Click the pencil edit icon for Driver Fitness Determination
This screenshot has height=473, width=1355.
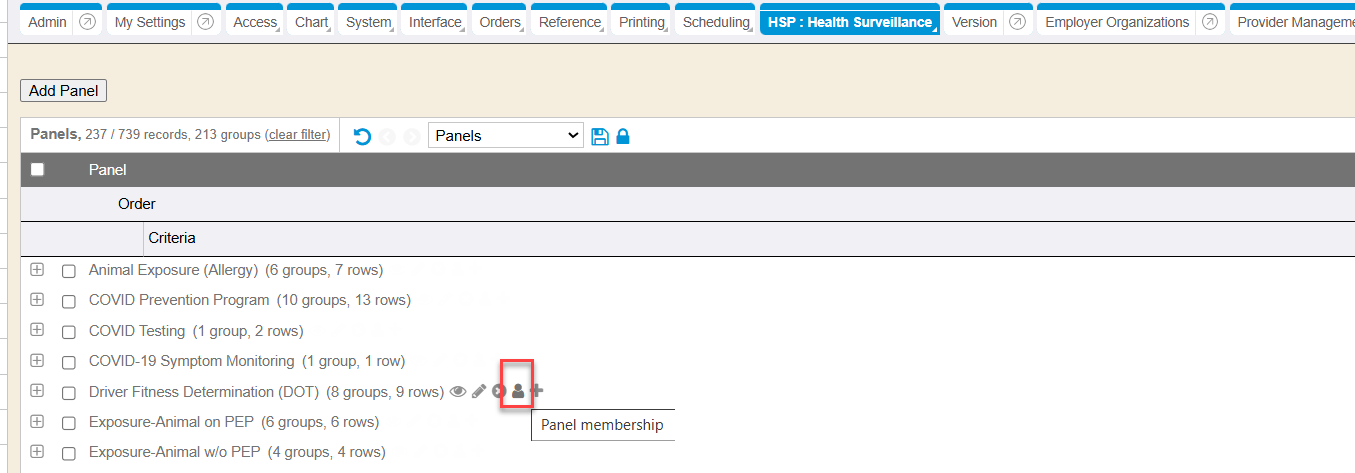(x=479, y=392)
